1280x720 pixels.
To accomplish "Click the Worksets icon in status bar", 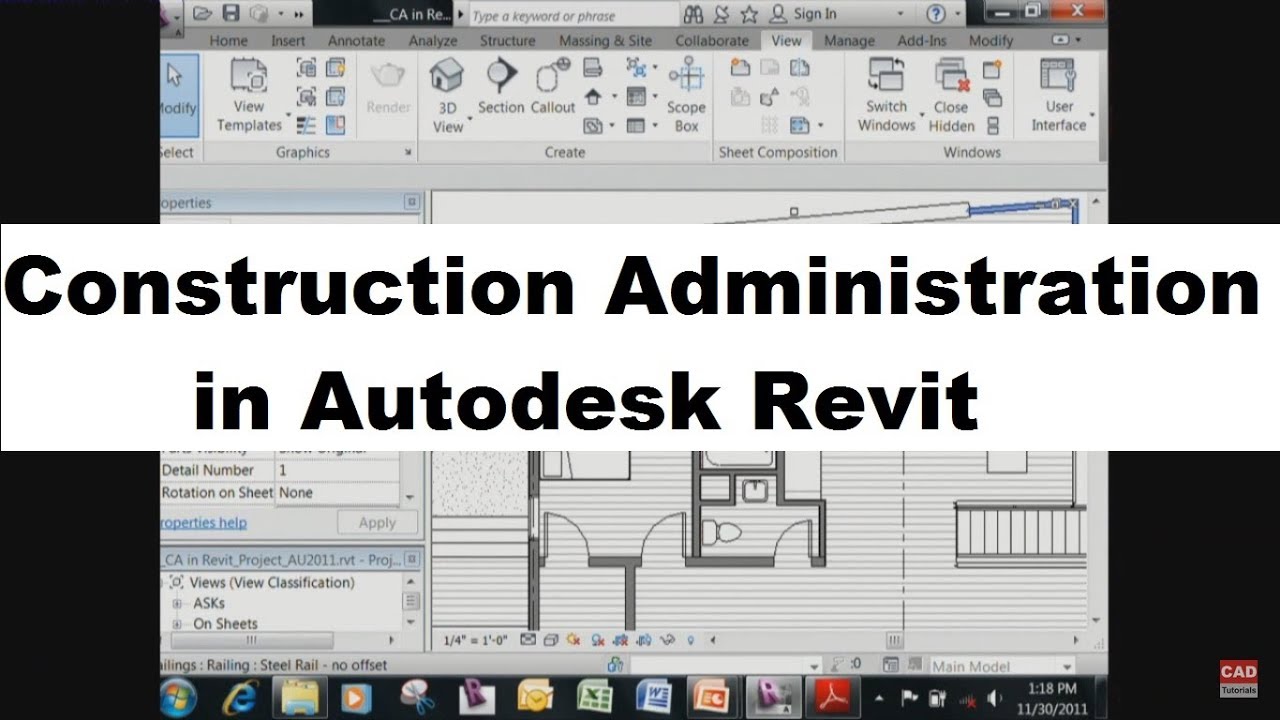I will click(616, 665).
